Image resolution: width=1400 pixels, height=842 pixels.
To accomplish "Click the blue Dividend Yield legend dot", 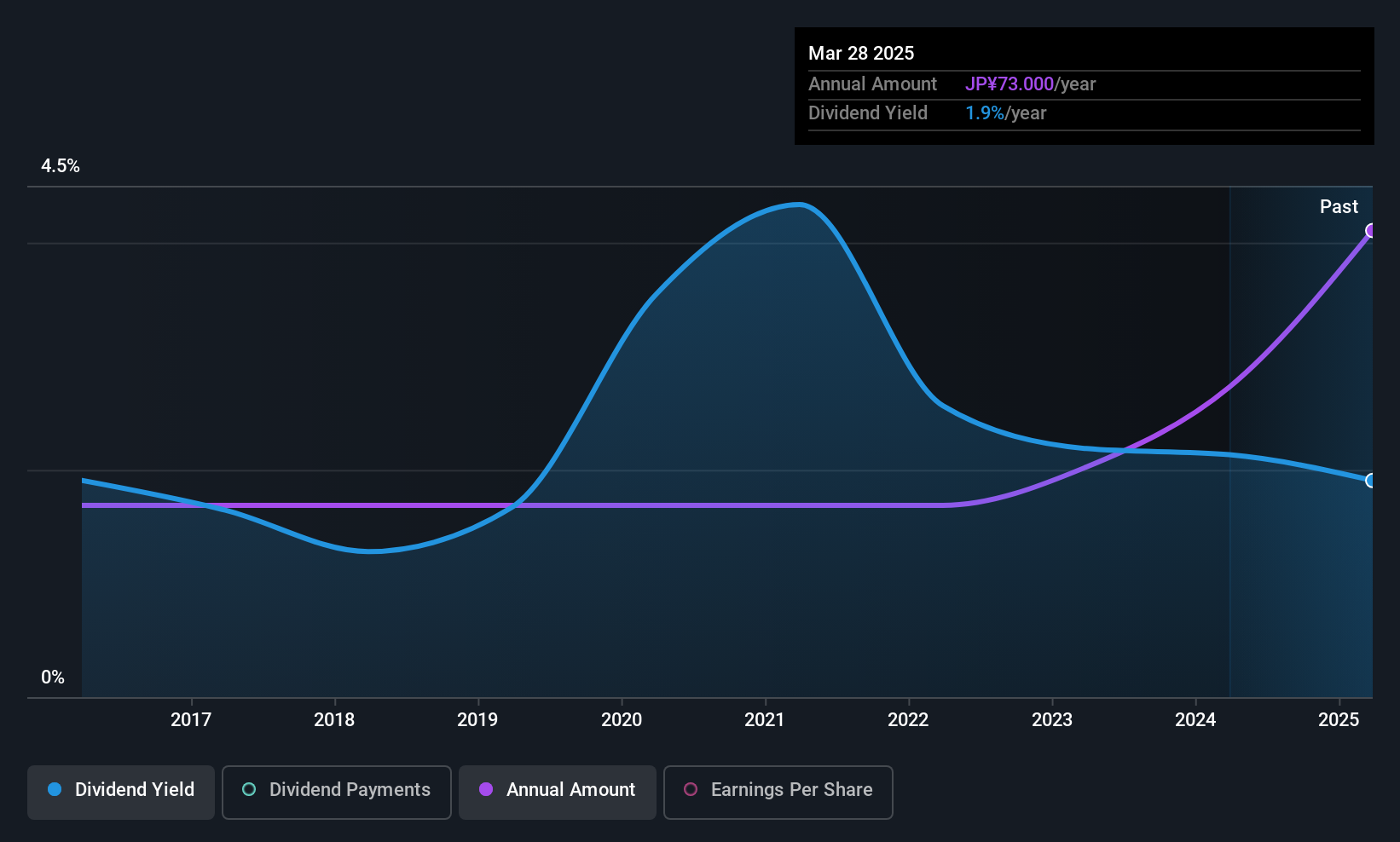I will (x=55, y=789).
